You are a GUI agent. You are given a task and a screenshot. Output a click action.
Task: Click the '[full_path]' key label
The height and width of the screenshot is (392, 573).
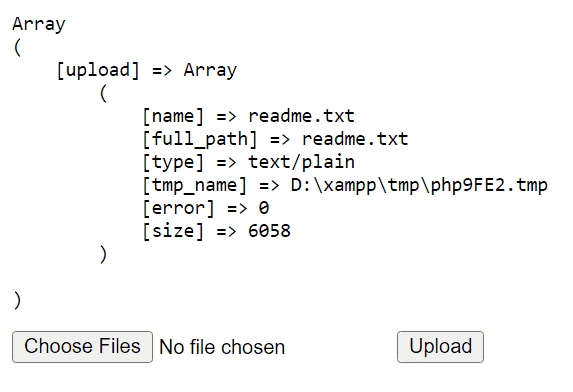[x=200, y=139]
